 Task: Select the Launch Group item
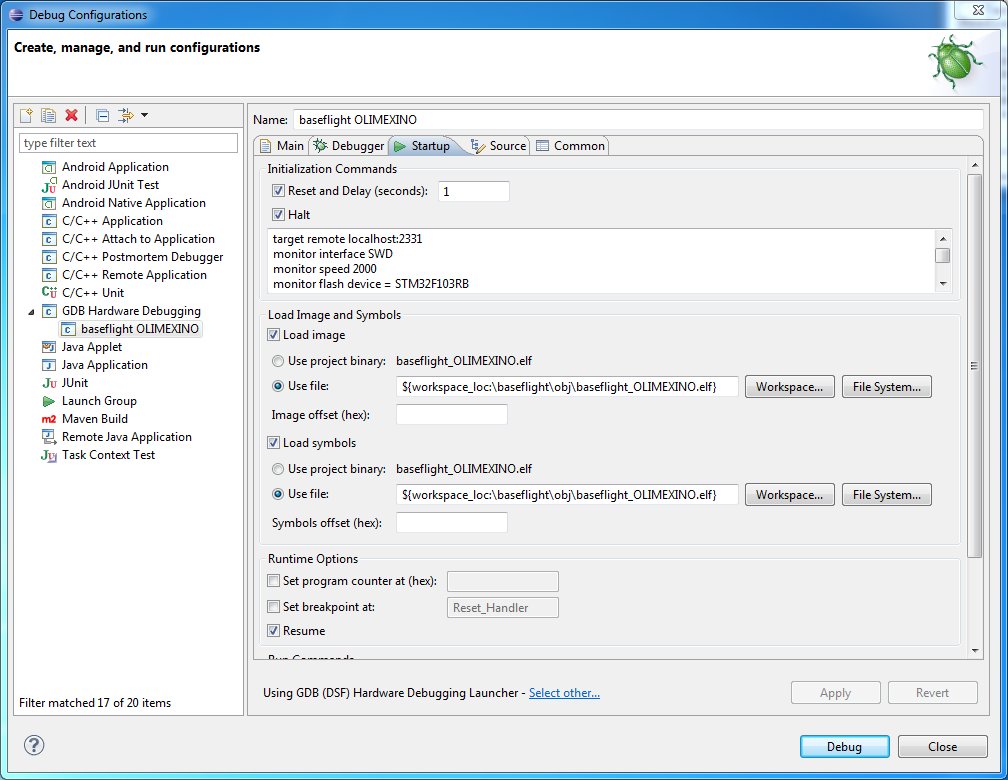[x=98, y=401]
